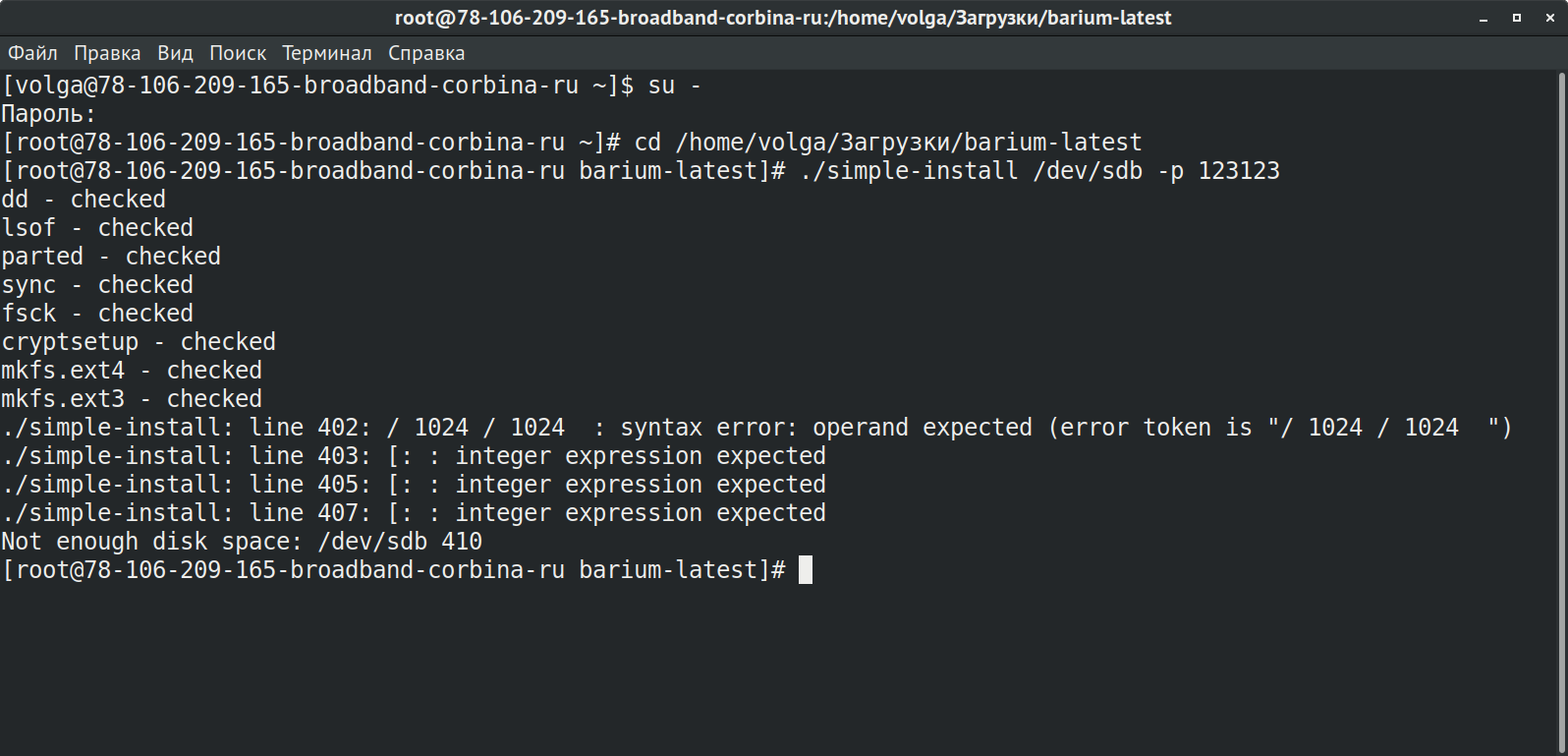Click the "su -" command text

click(674, 86)
